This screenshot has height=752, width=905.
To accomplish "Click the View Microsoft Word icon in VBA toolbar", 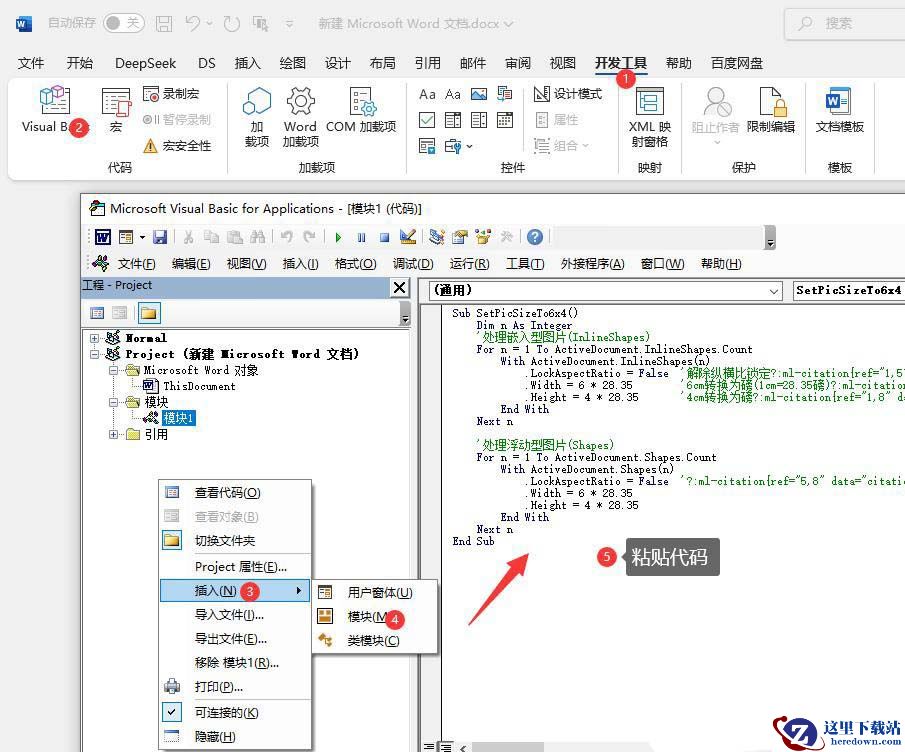I will [x=103, y=237].
